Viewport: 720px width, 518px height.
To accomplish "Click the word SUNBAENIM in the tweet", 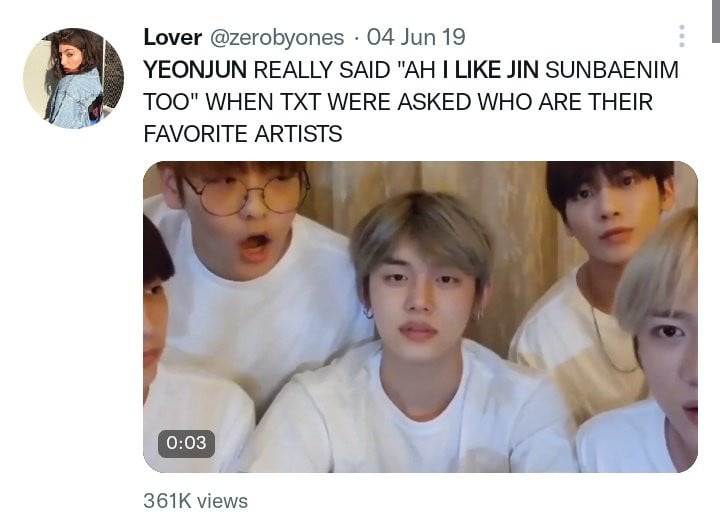I will pyautogui.click(x=612, y=70).
